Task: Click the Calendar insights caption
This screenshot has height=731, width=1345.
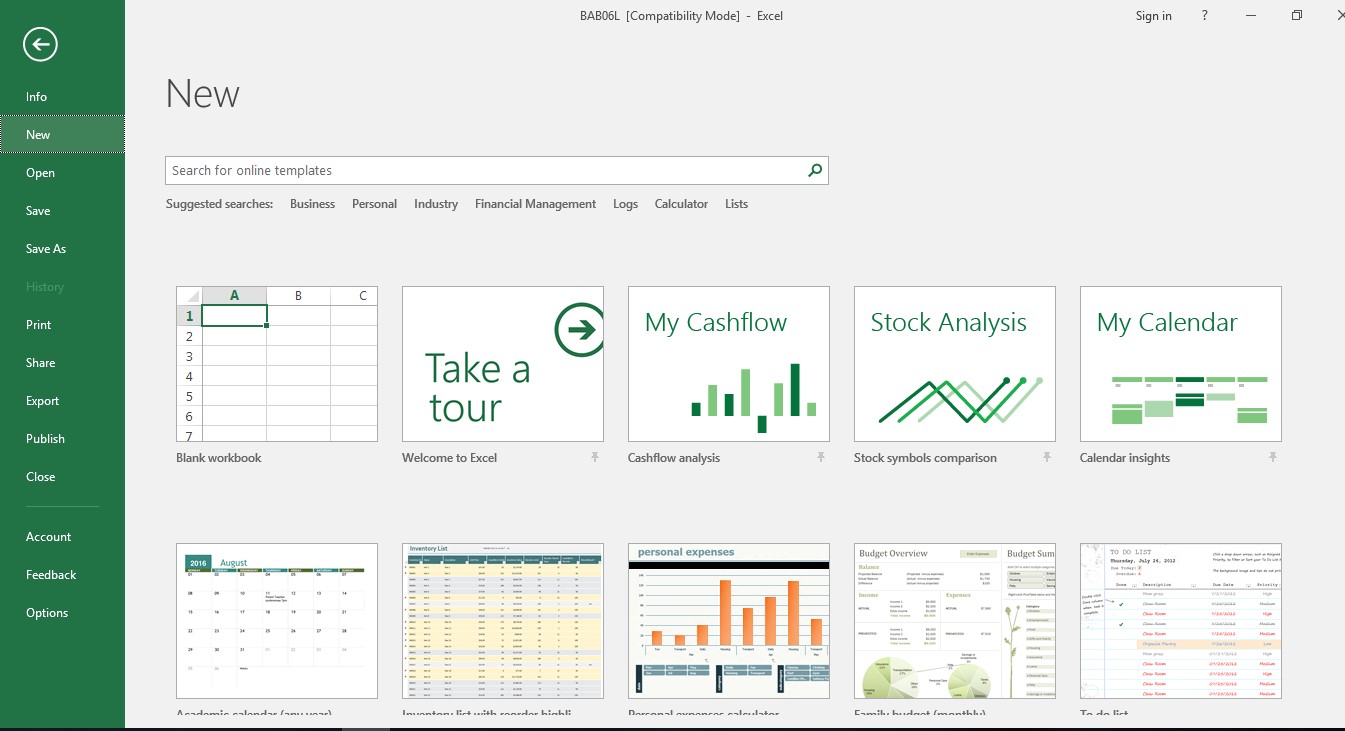Action: pyautogui.click(x=1125, y=458)
